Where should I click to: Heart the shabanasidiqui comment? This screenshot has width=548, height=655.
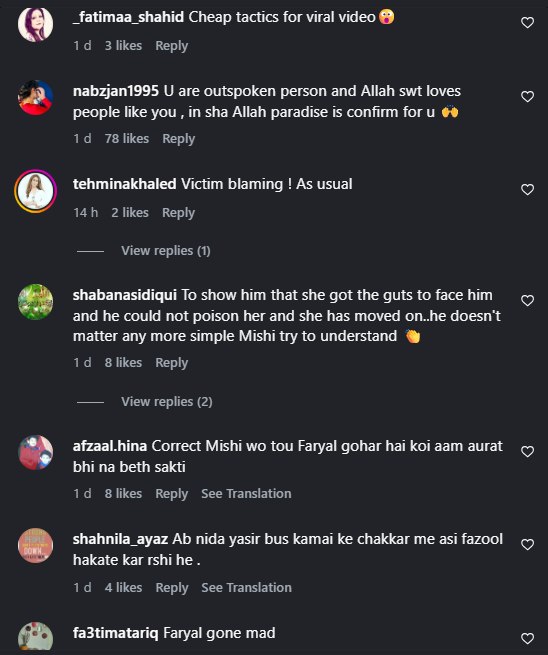[x=528, y=300]
